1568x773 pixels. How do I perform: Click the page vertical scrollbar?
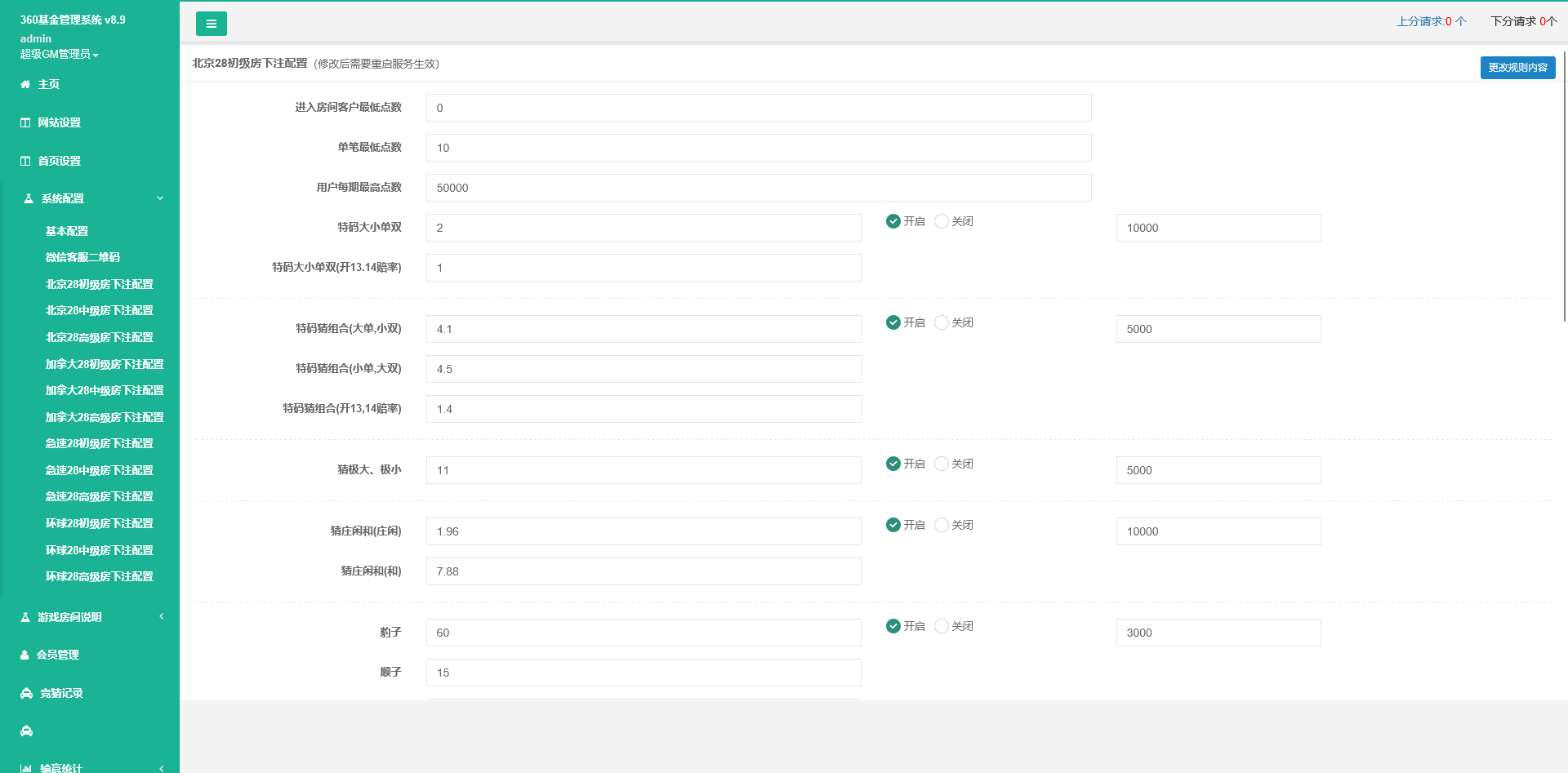coord(1564,204)
